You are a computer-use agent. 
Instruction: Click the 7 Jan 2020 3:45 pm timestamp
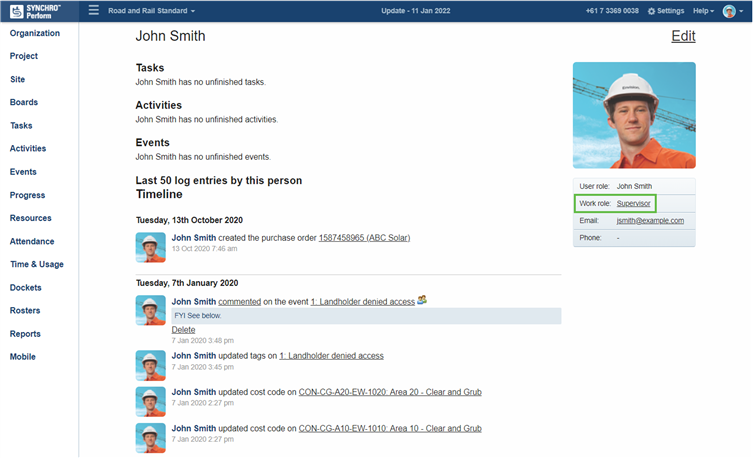[x=203, y=367]
